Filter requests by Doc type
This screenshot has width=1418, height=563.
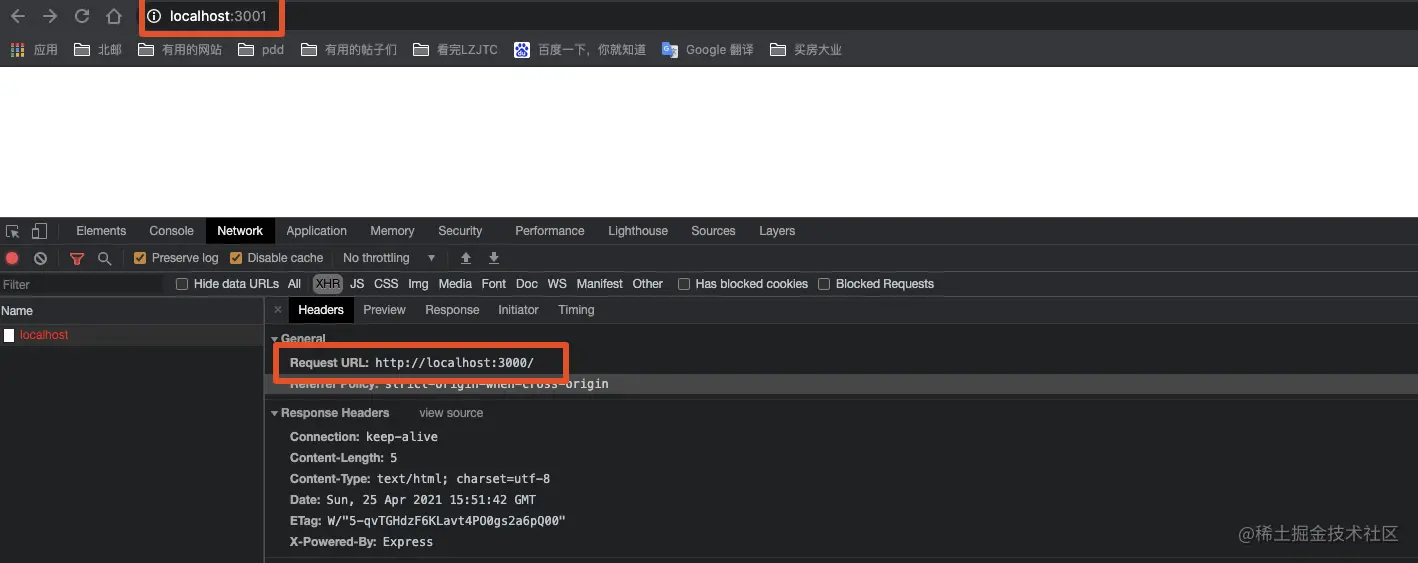pyautogui.click(x=527, y=284)
